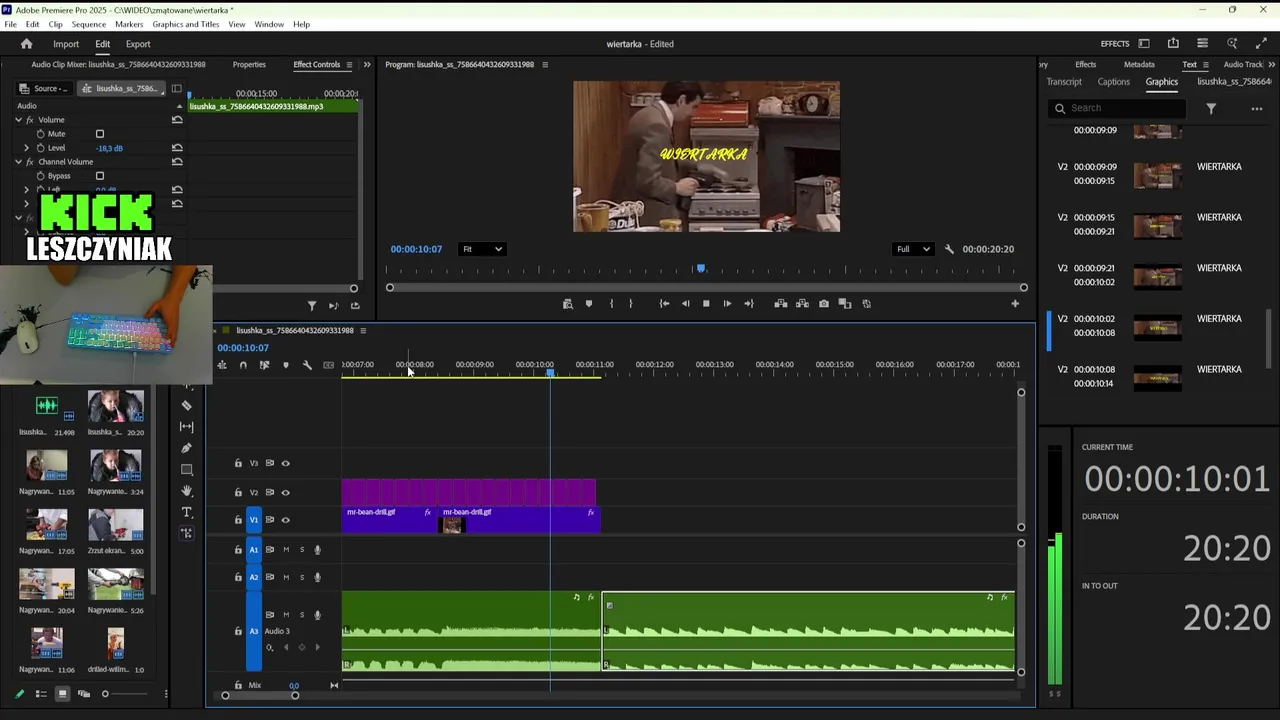The height and width of the screenshot is (720, 1280).
Task: Open the Graphics and Titles menu
Action: tap(186, 24)
